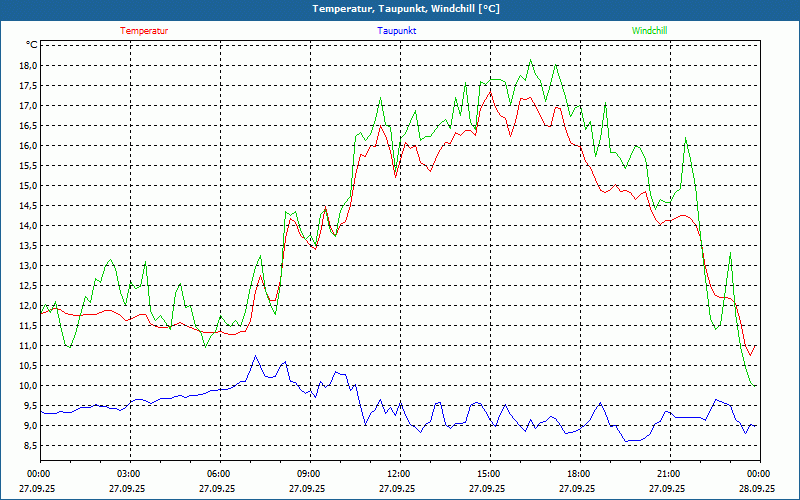Click the red Temperatur legend label
Viewport: 800px width, 500px height.
144,31
